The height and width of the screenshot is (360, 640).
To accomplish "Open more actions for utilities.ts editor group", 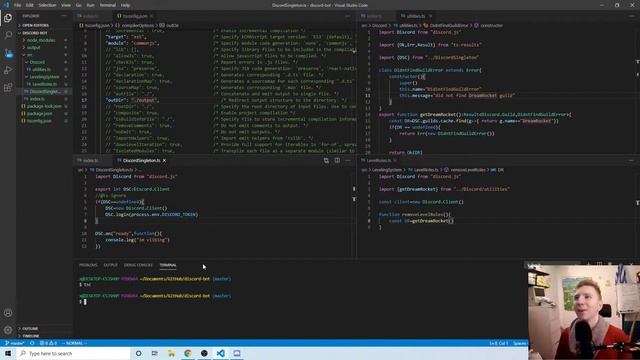I will coord(631,16).
